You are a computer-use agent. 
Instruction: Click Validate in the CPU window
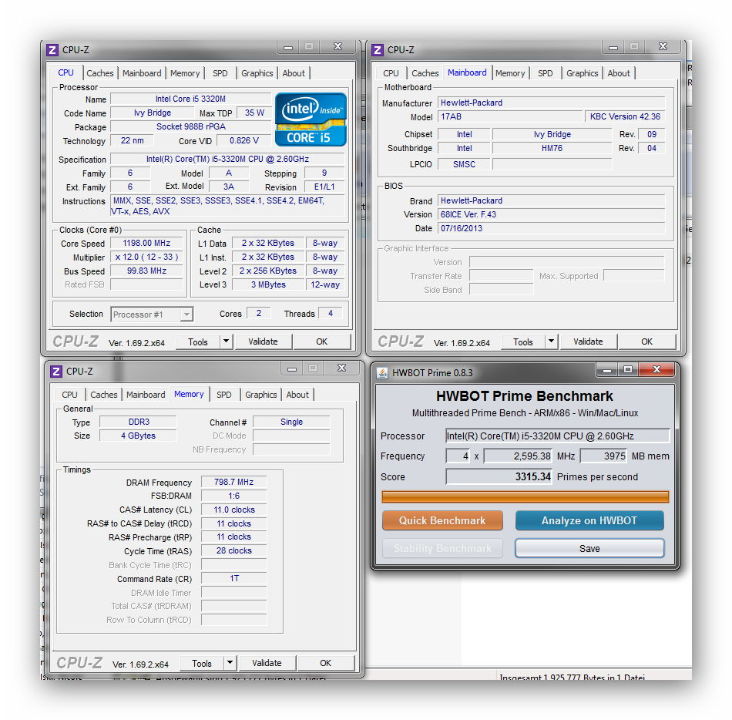pyautogui.click(x=263, y=342)
